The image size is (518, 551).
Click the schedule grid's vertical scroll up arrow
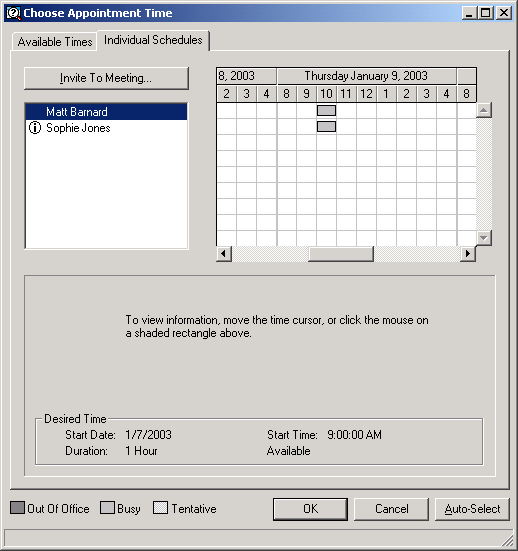pos(484,110)
